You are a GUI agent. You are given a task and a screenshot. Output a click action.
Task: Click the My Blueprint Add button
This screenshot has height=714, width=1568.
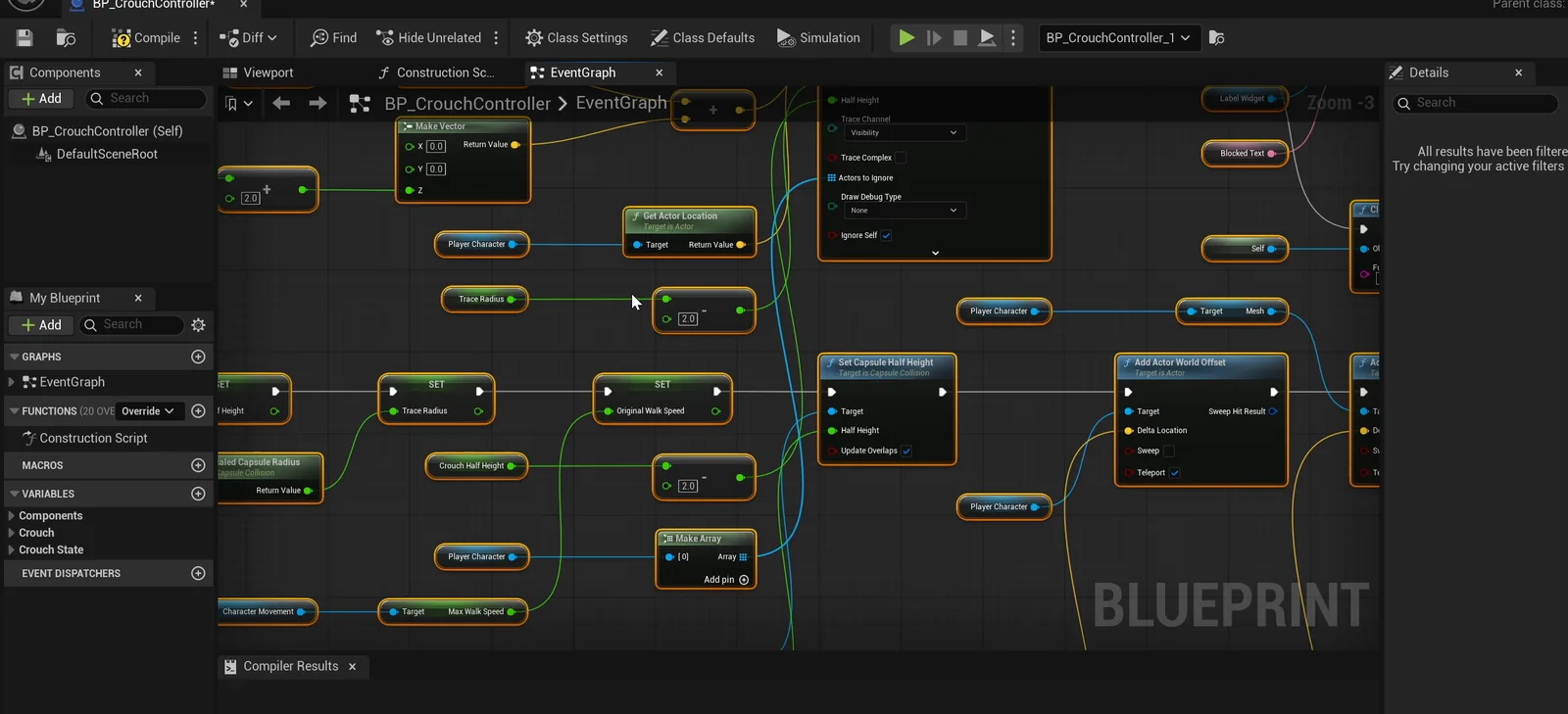[x=41, y=325]
